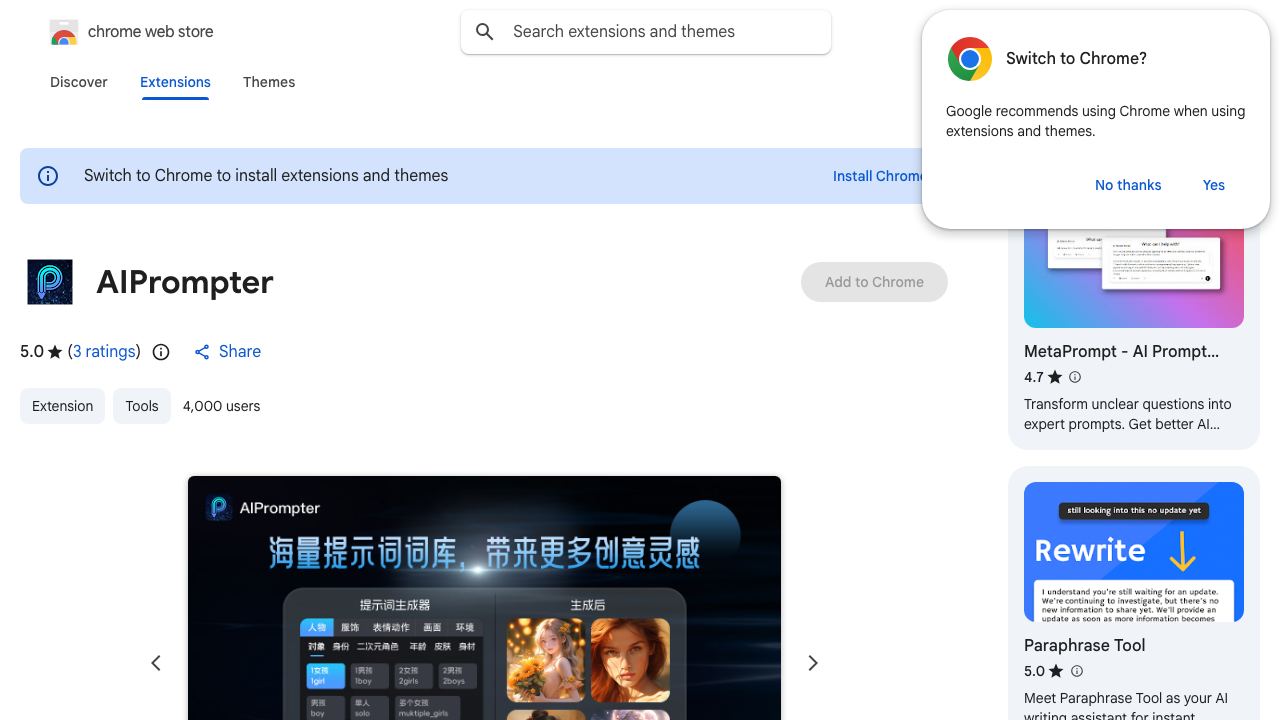Open the Paraphrase Tool title
Screen dimensions: 1280x720
(1084, 646)
